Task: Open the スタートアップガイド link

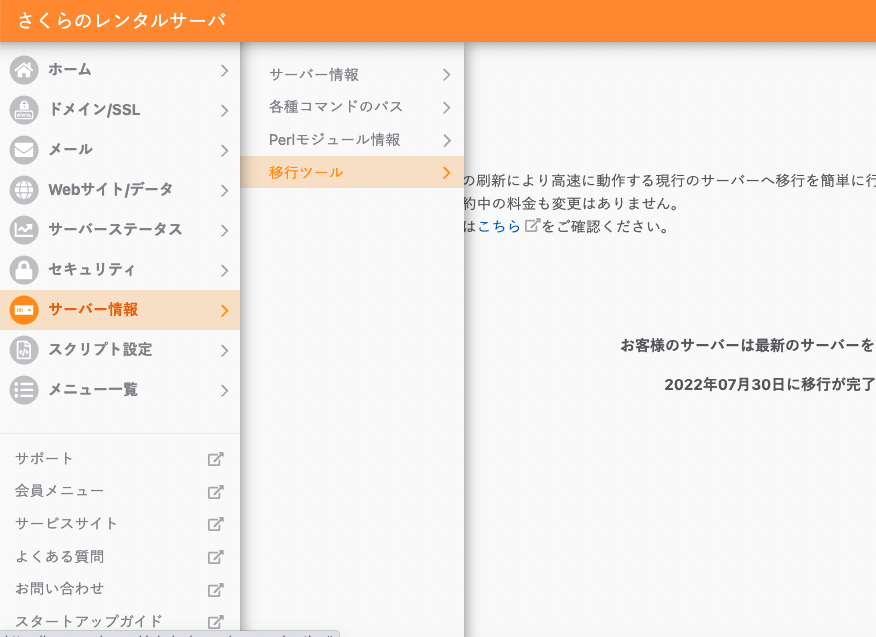Action: tap(88, 621)
